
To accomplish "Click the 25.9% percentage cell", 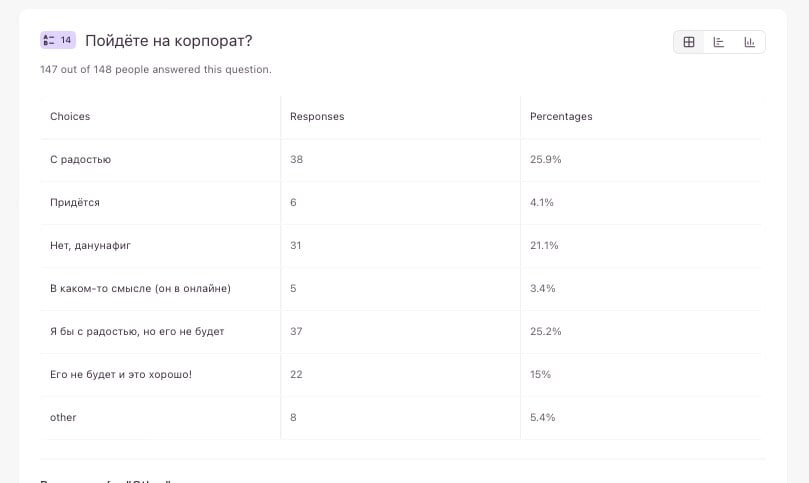I will tap(545, 160).
